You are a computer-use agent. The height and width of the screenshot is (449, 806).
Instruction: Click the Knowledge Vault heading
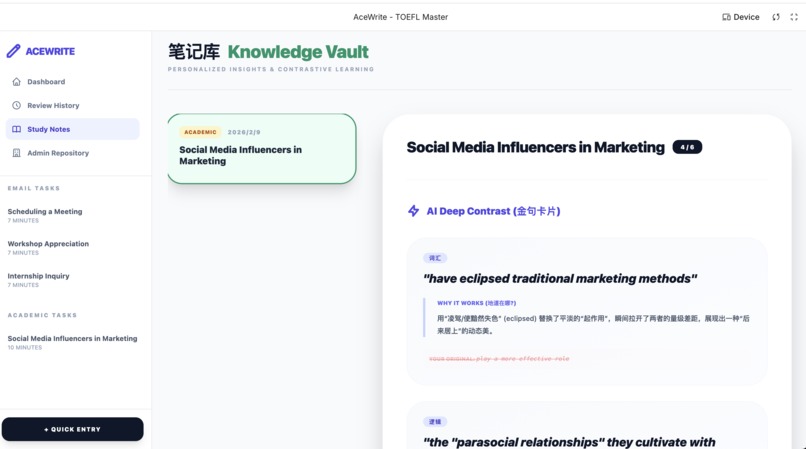point(298,52)
